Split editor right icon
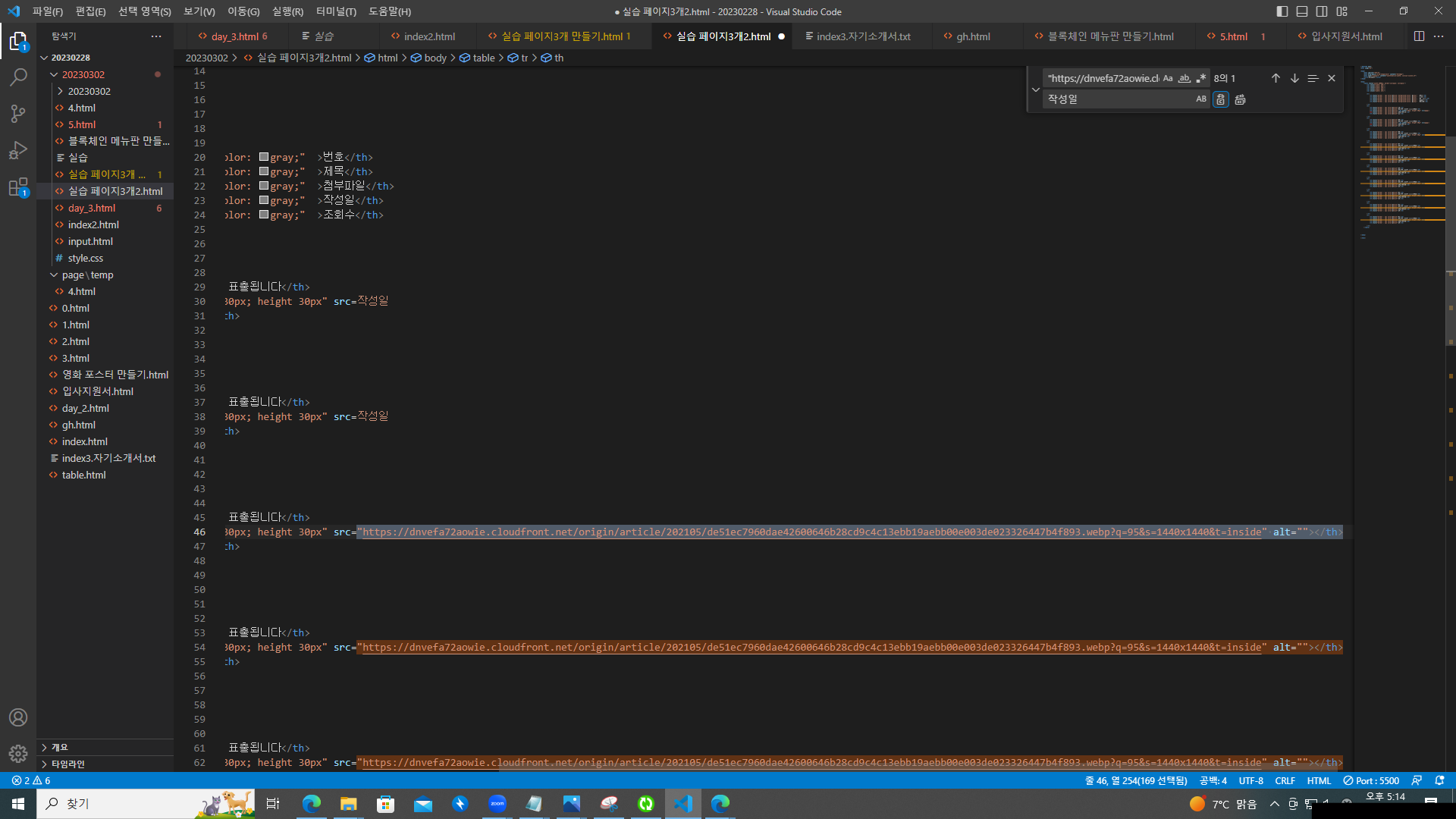The width and height of the screenshot is (1456, 819). 1419,36
